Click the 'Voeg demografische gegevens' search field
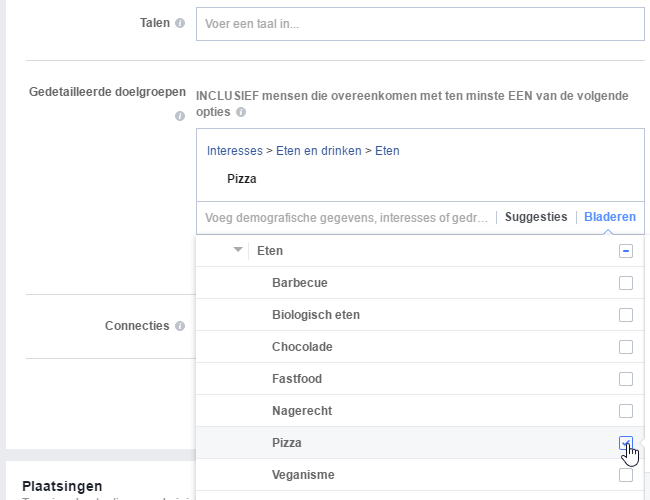The width and height of the screenshot is (650, 500). click(347, 217)
